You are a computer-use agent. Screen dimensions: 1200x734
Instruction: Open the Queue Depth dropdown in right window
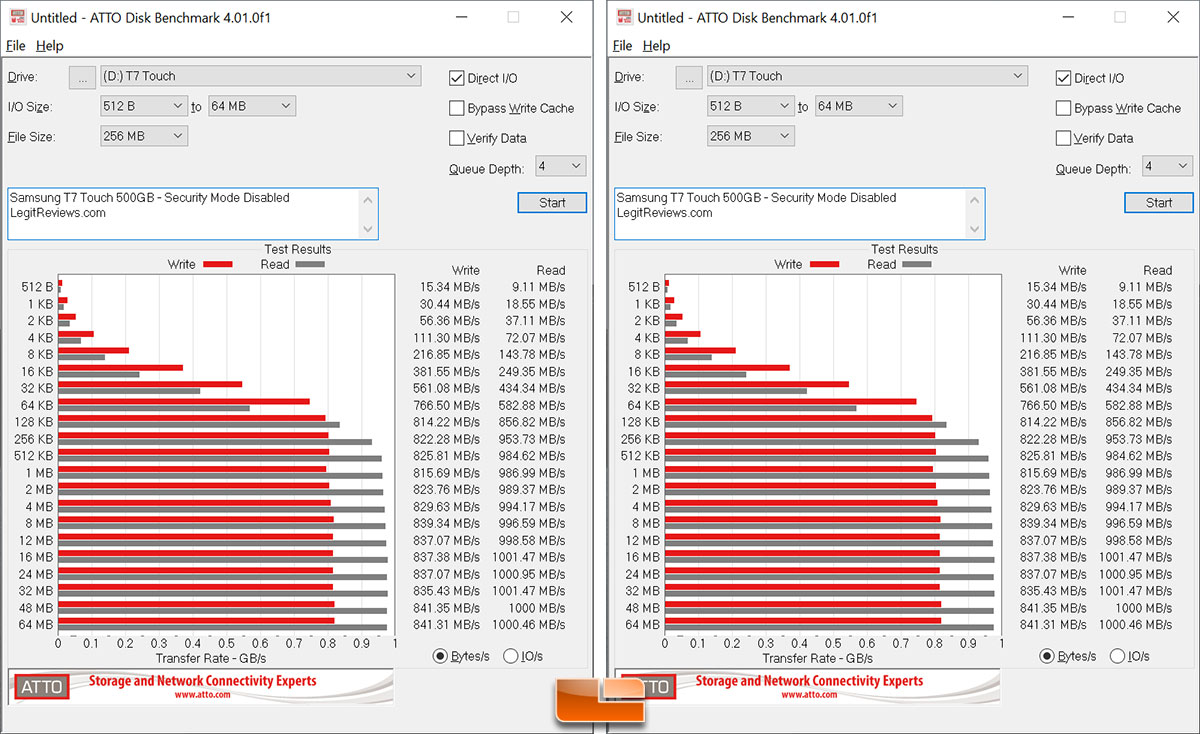1168,166
